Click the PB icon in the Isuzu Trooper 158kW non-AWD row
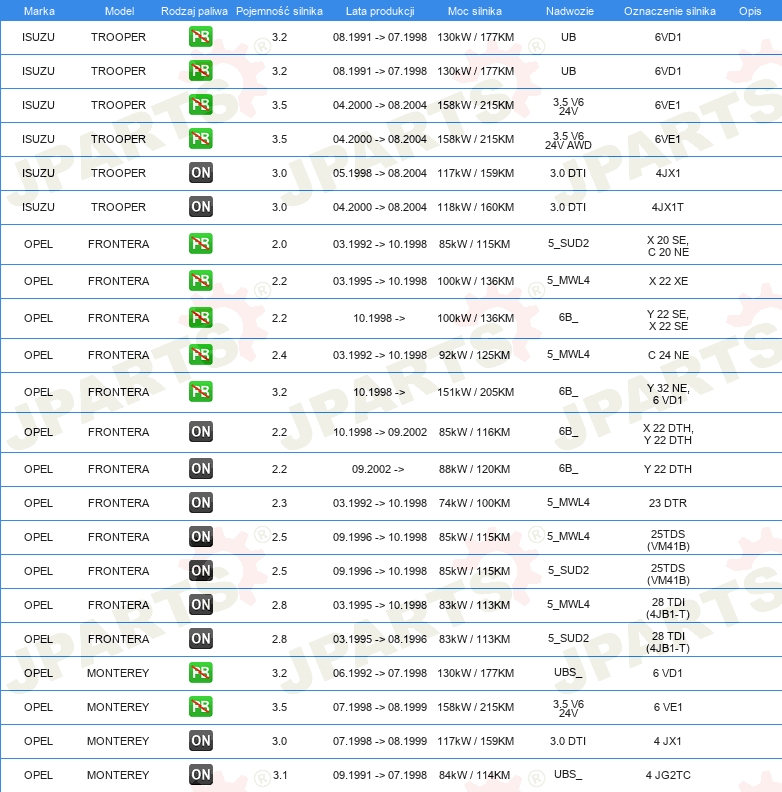 tap(201, 105)
